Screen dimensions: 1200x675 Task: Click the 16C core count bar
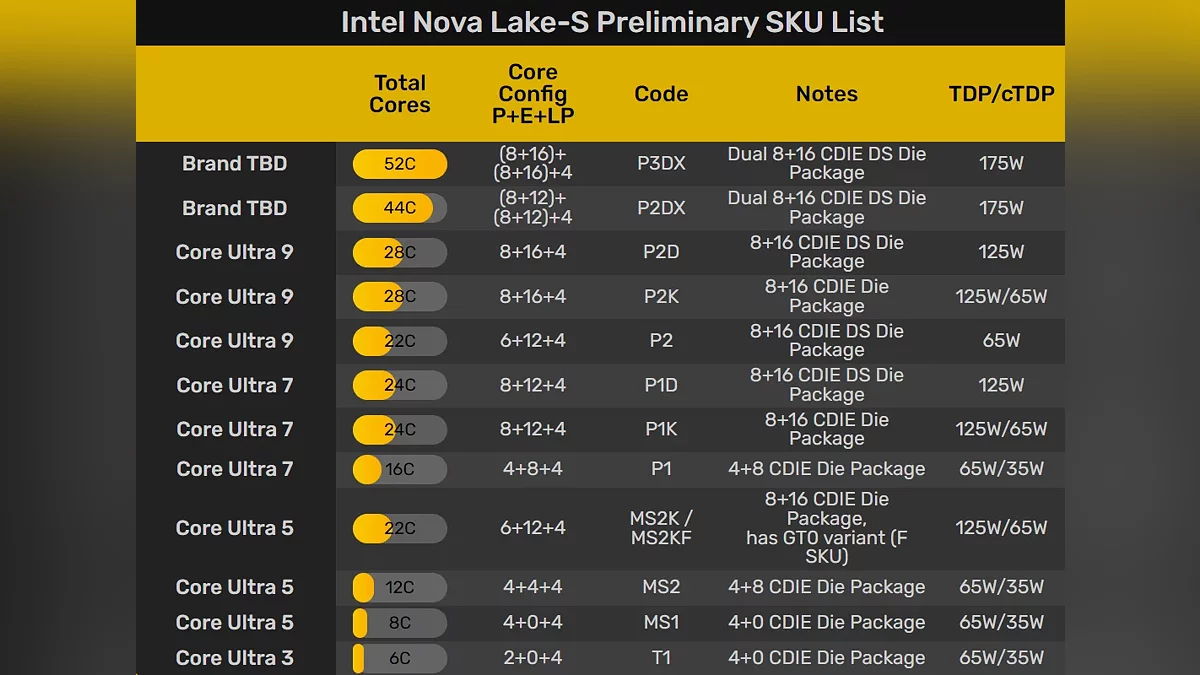click(x=400, y=469)
